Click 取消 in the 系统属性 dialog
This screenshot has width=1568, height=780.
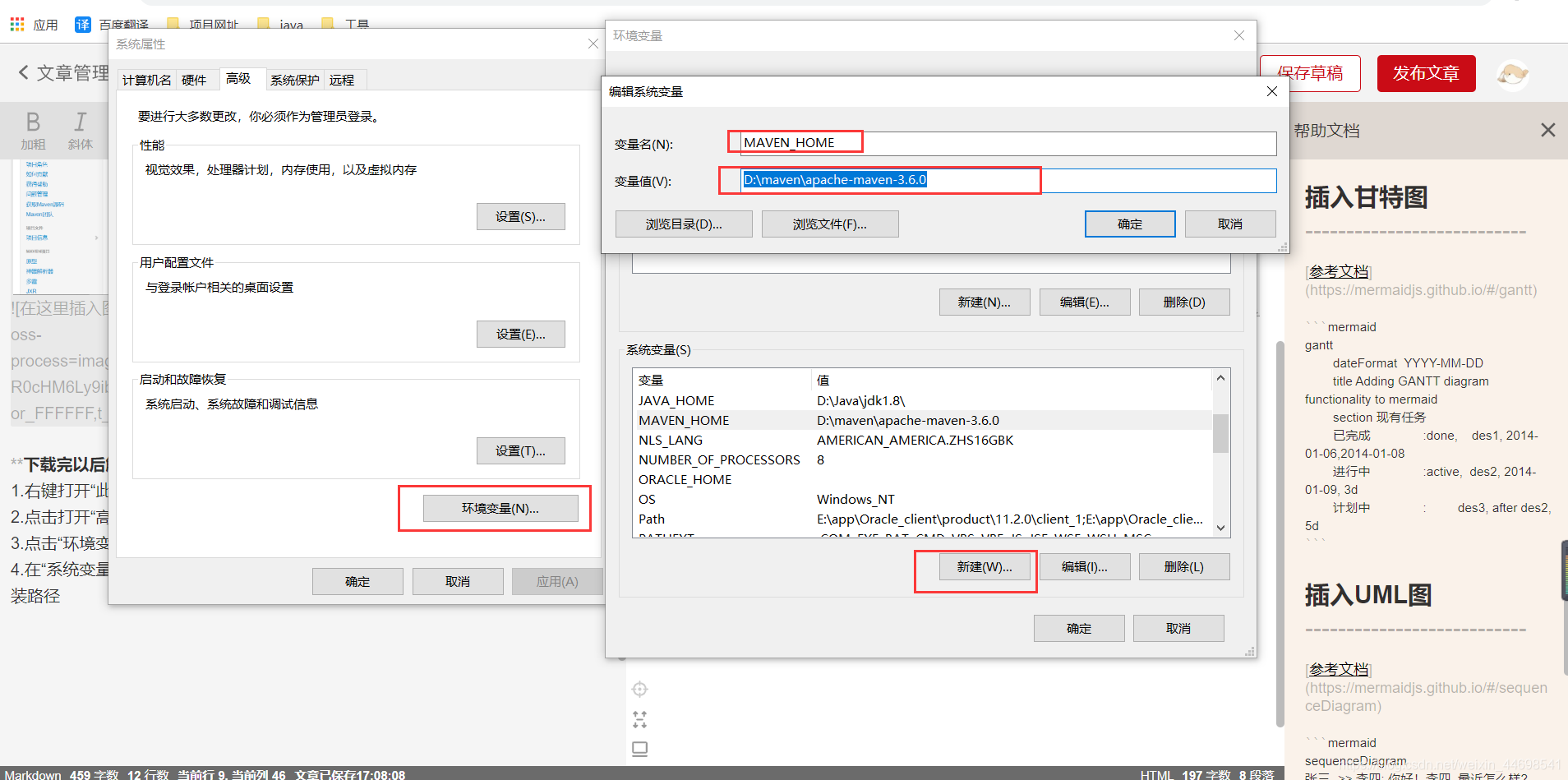click(x=458, y=581)
